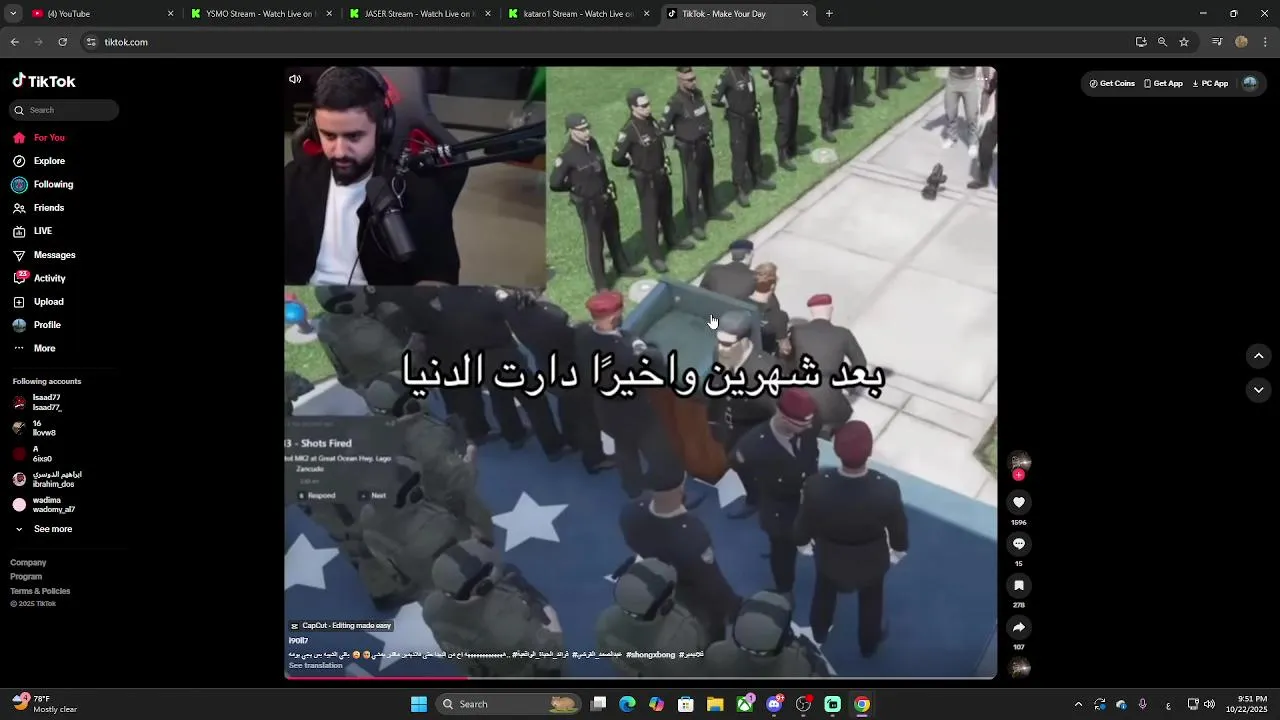Expand the Company footer section
Screen dimensions: 1280x720
[x=28, y=563]
